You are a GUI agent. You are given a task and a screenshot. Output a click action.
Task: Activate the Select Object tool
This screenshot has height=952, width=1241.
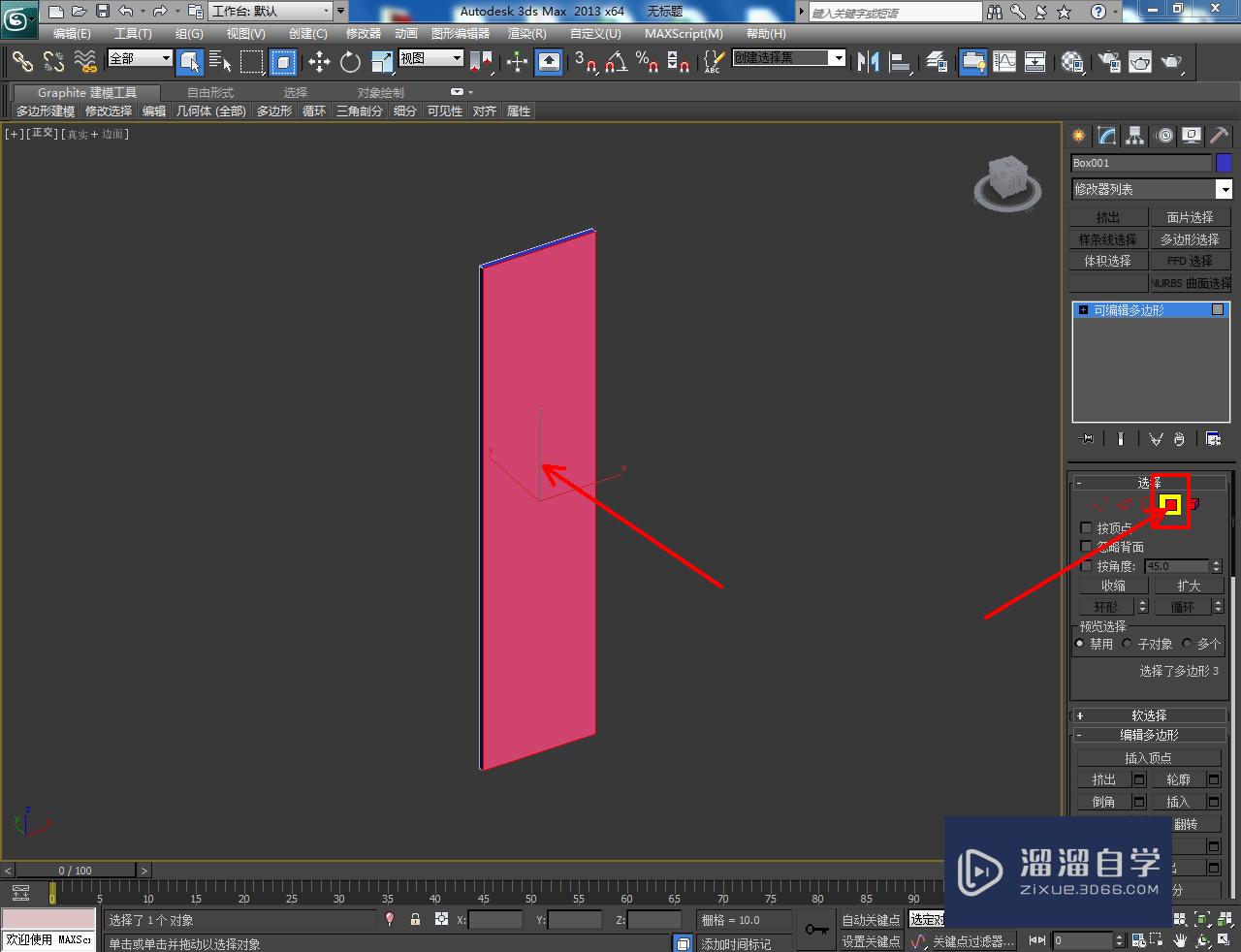point(190,62)
